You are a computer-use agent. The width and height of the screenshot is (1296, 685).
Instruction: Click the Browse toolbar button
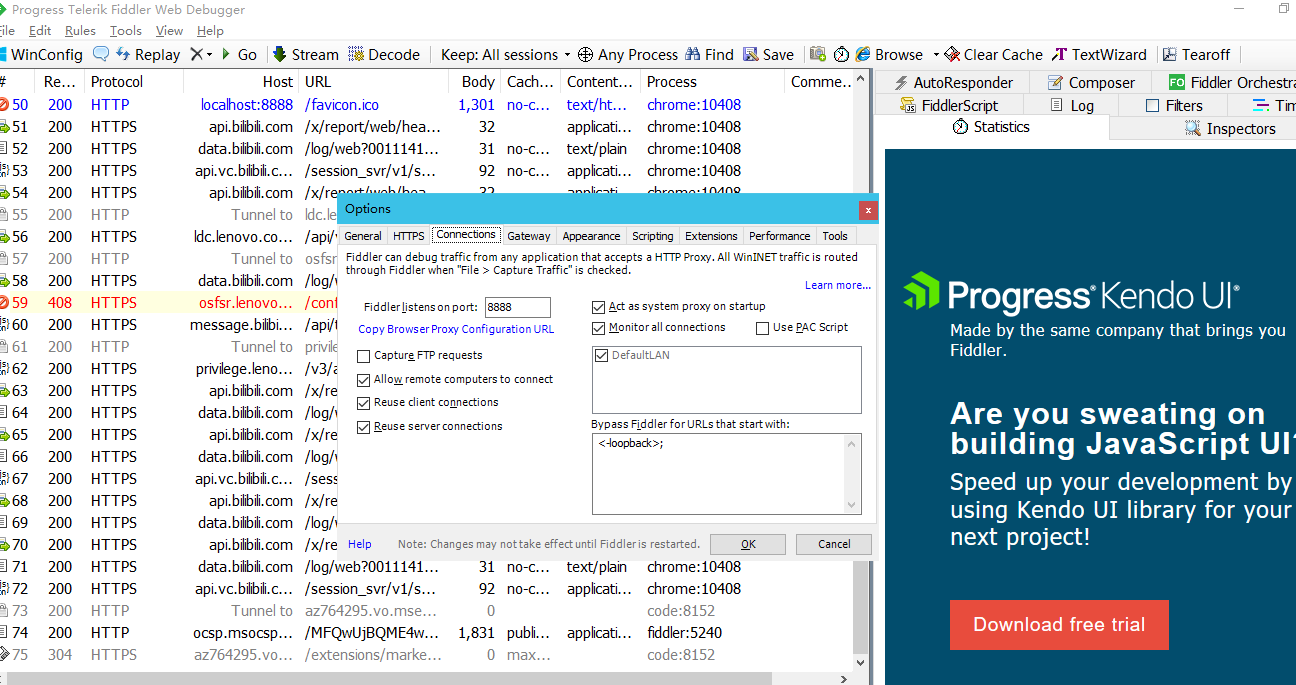(x=889, y=55)
